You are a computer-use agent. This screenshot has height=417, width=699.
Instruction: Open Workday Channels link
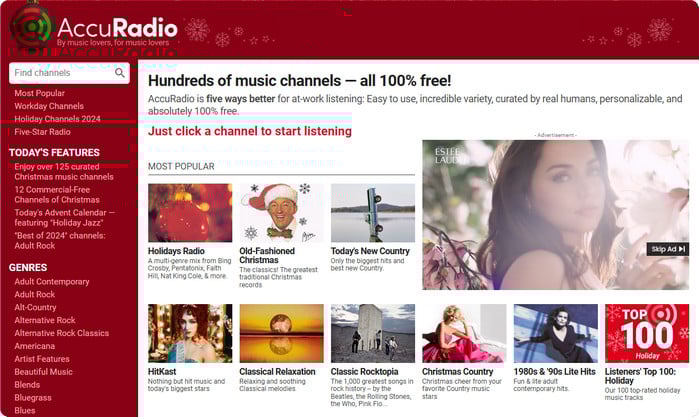click(x=49, y=106)
